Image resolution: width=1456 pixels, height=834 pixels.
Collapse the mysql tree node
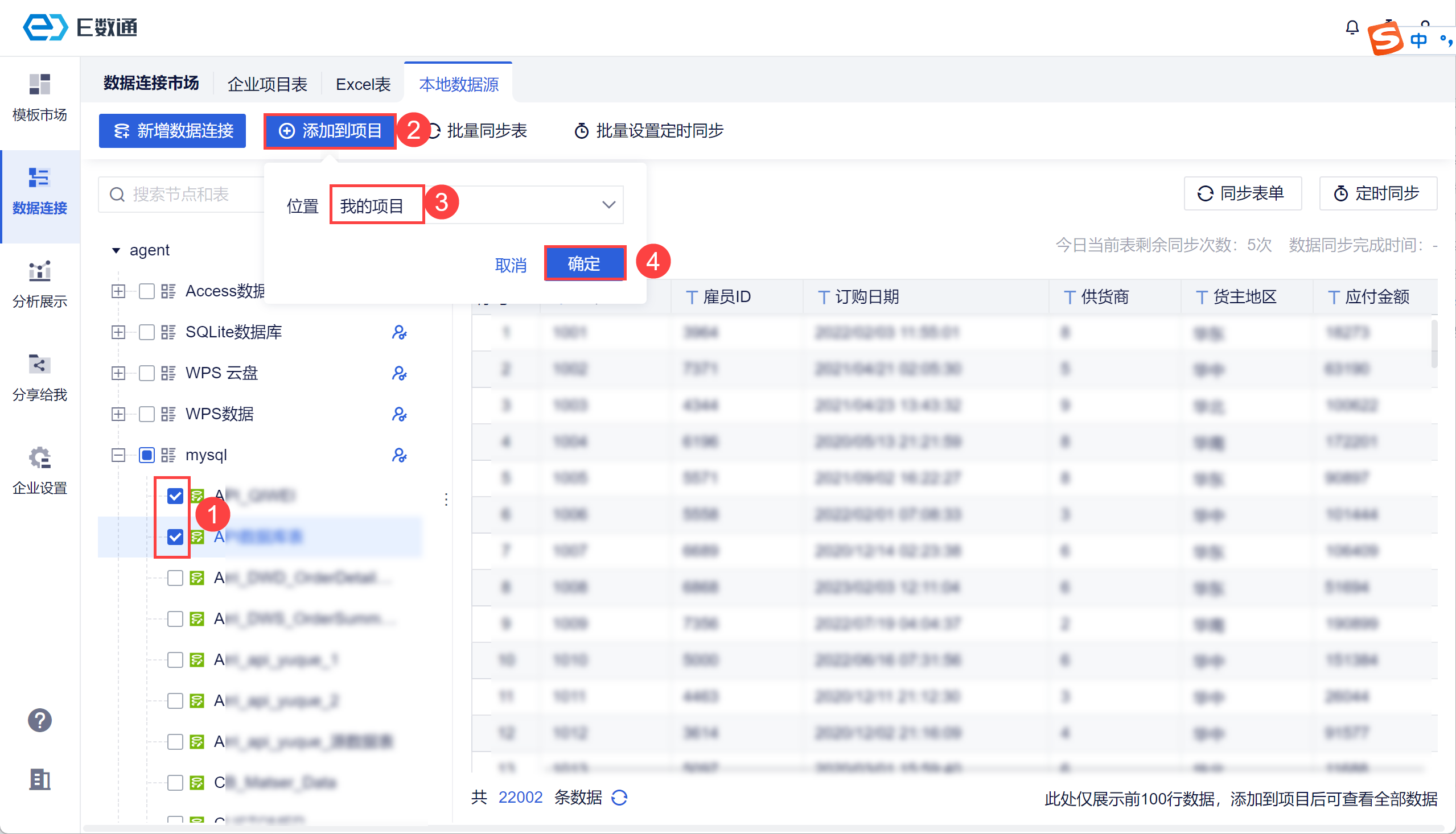(x=118, y=455)
